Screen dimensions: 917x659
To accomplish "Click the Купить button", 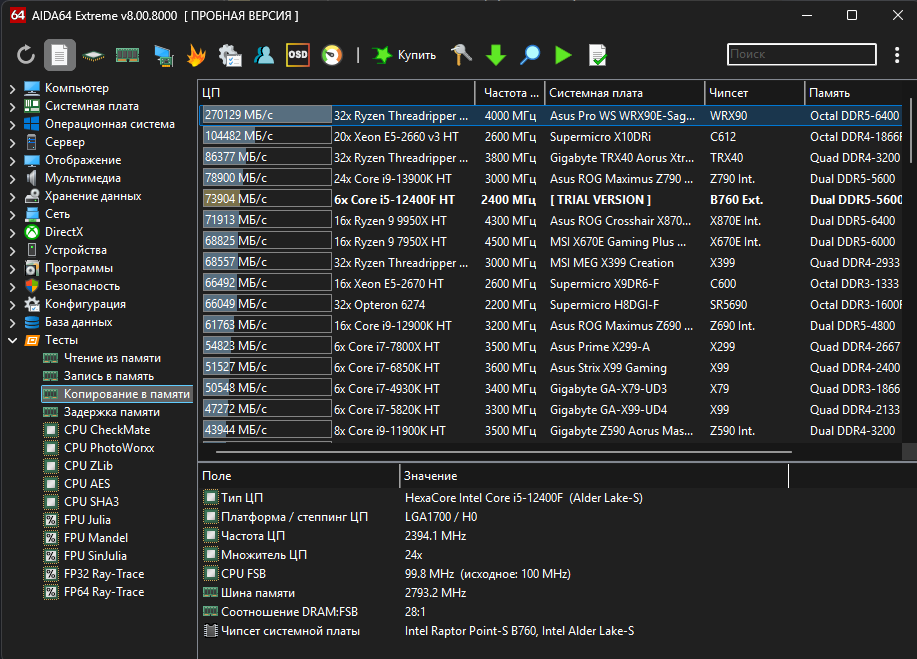I will pos(404,55).
